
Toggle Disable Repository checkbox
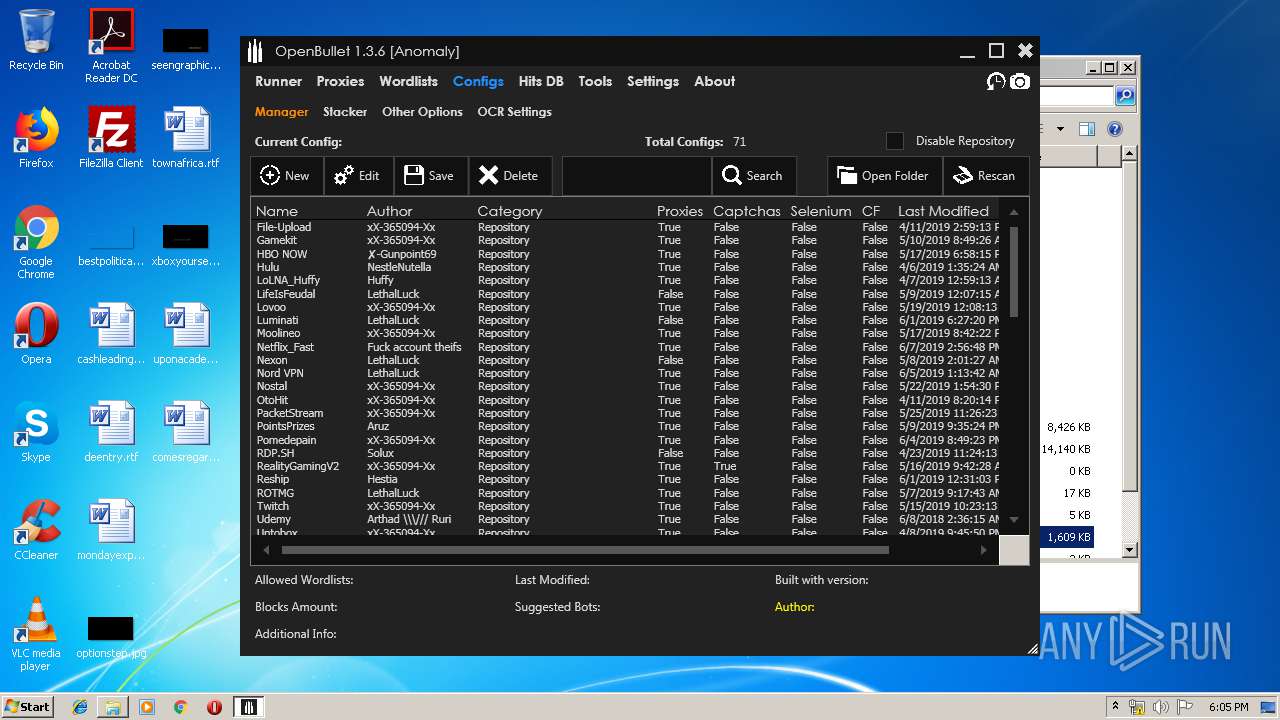895,141
